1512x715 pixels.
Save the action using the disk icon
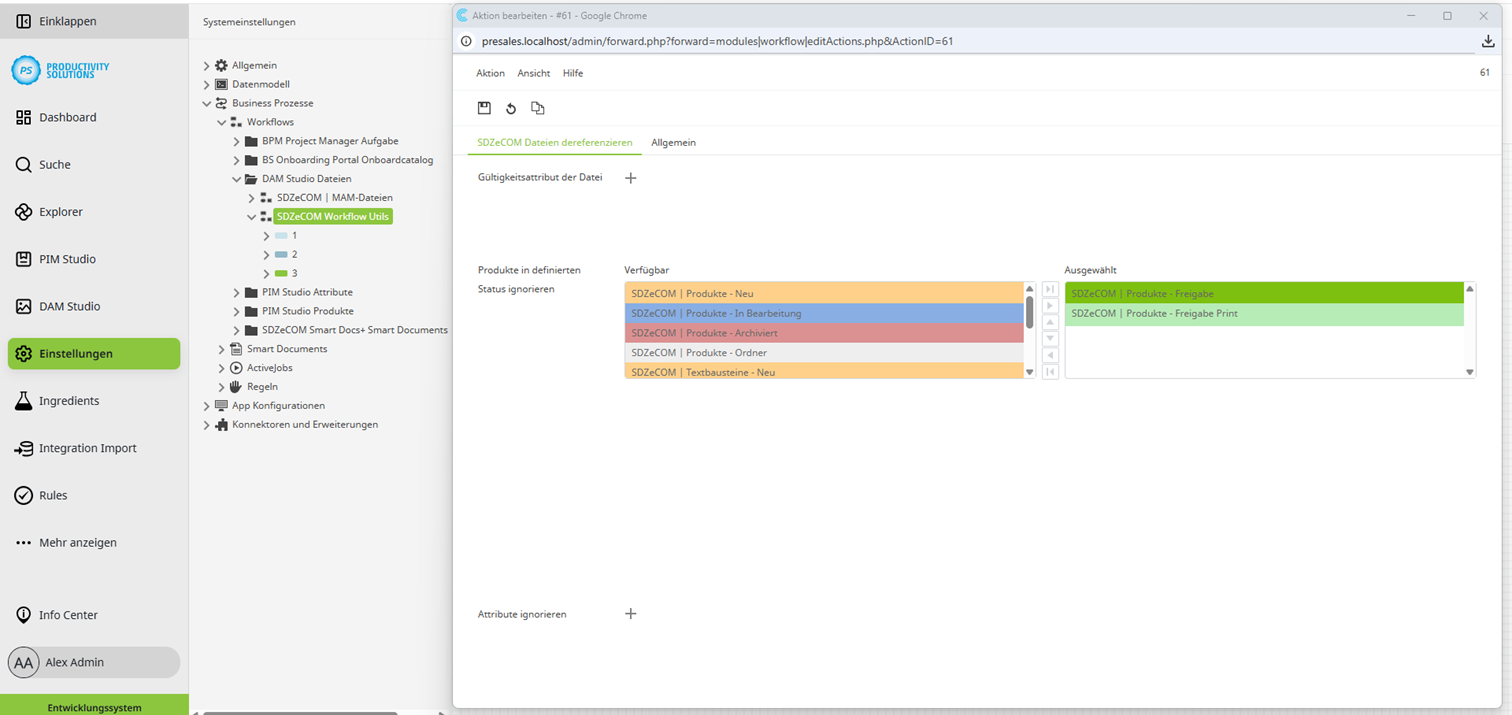pos(485,108)
